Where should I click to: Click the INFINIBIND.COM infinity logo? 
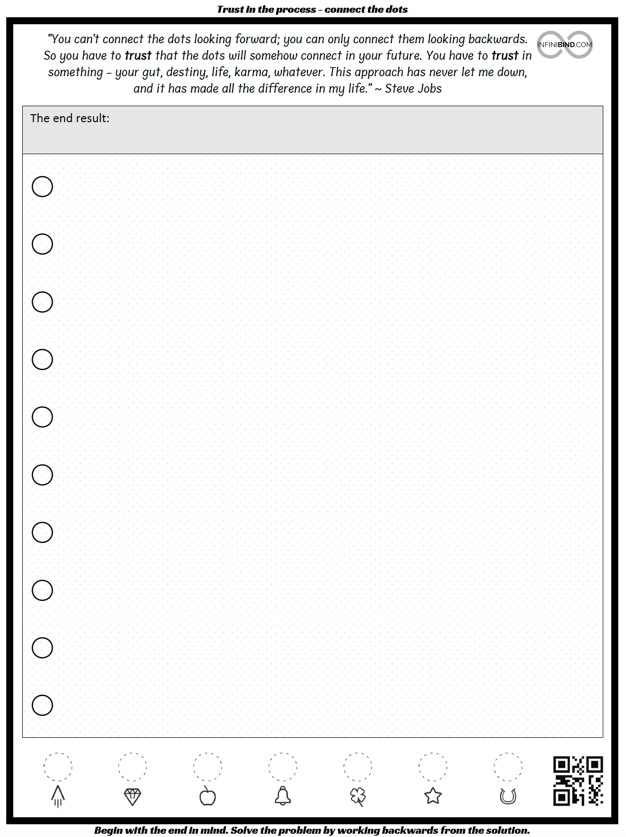565,45
